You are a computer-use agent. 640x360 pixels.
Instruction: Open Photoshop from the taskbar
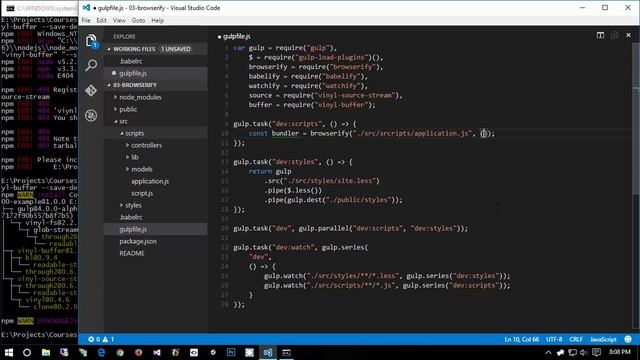click(x=231, y=352)
